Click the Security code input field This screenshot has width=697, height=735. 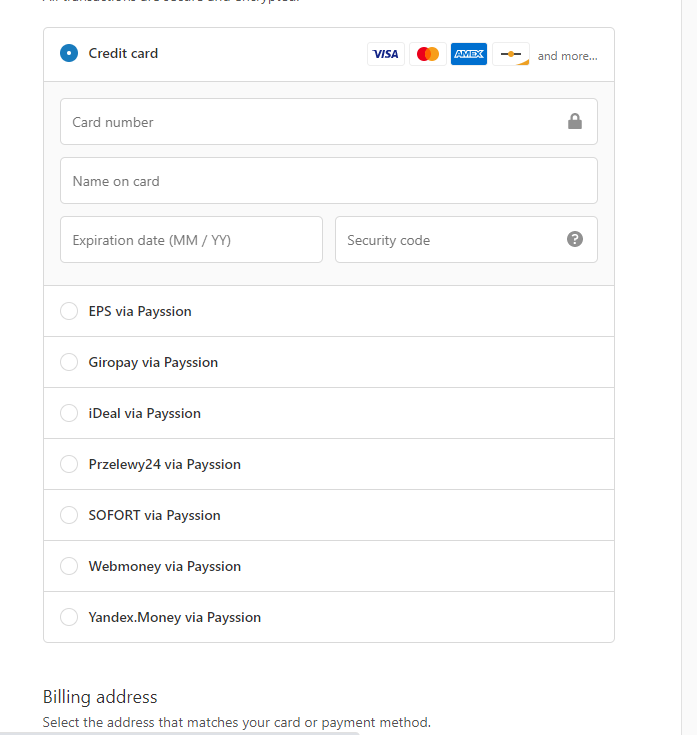click(466, 240)
